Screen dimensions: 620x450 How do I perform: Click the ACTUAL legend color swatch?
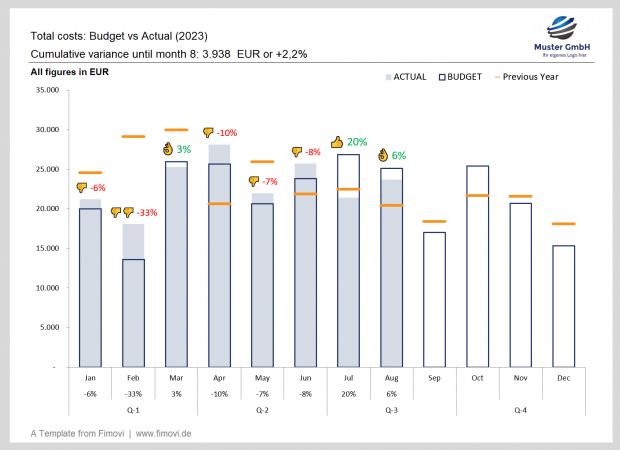click(389, 76)
